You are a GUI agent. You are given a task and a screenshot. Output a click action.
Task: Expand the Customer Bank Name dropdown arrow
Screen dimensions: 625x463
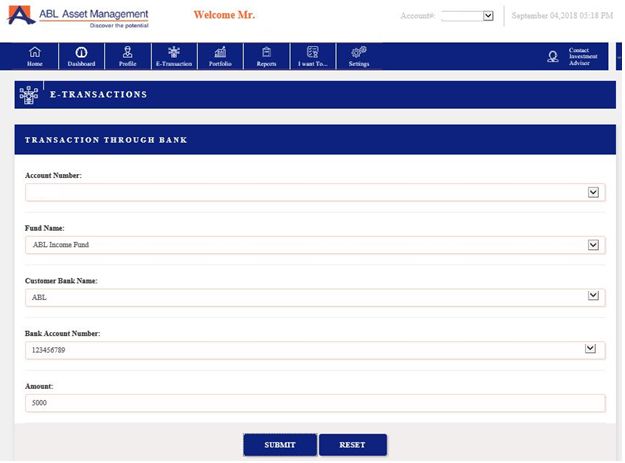593,295
